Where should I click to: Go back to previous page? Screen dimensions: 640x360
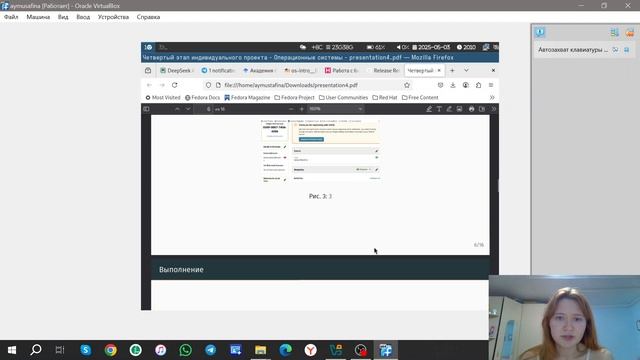(149, 85)
